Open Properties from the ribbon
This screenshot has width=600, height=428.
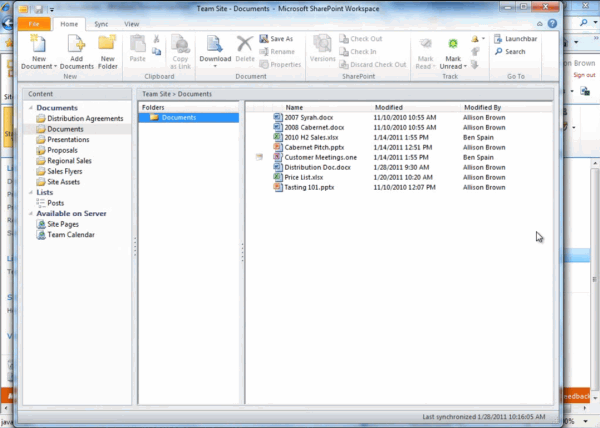[280, 65]
